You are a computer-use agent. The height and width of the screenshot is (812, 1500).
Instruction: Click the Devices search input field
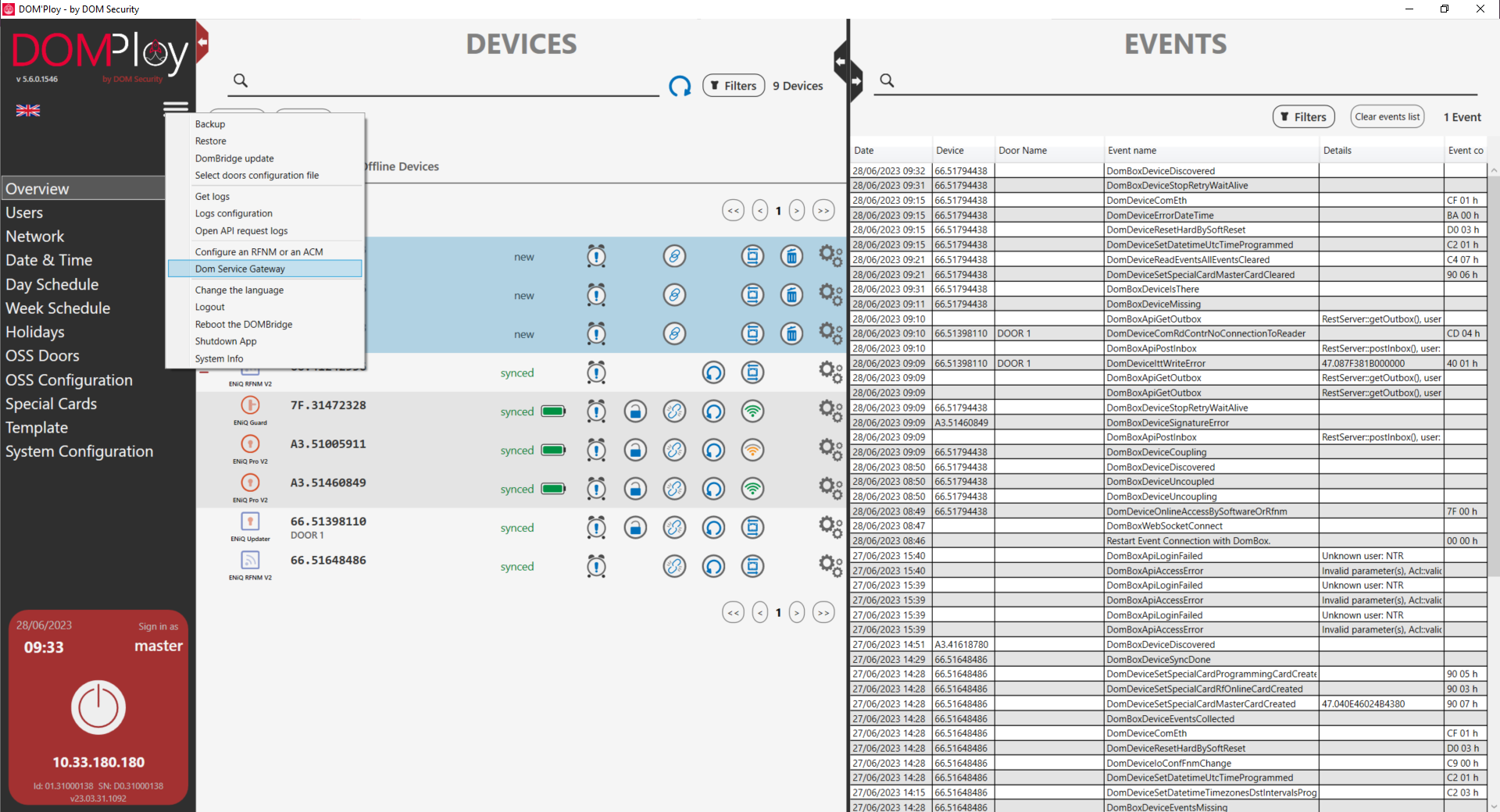click(x=445, y=82)
